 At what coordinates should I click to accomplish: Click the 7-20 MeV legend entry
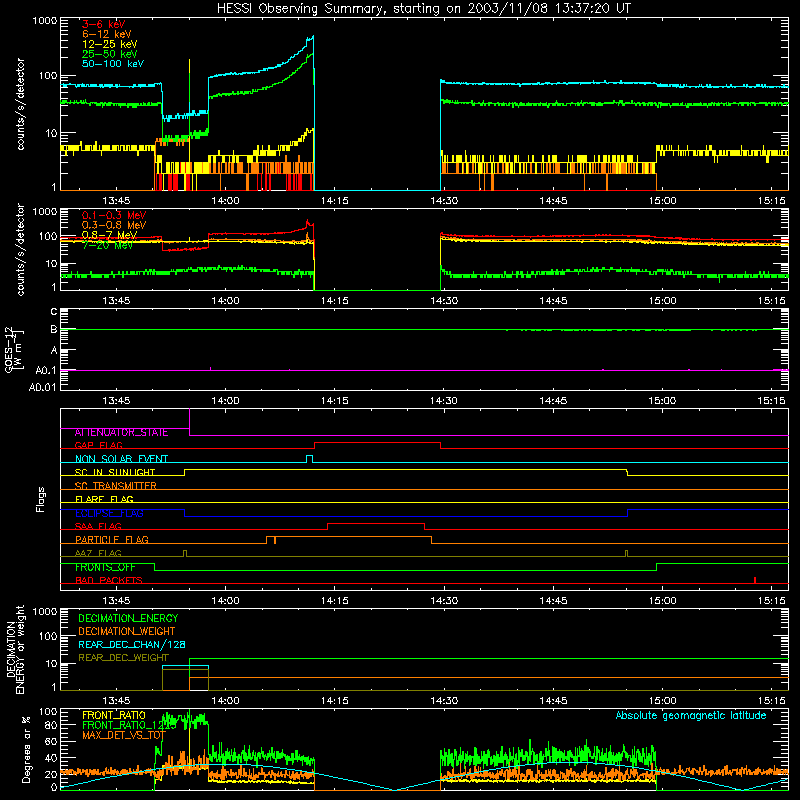point(107,245)
